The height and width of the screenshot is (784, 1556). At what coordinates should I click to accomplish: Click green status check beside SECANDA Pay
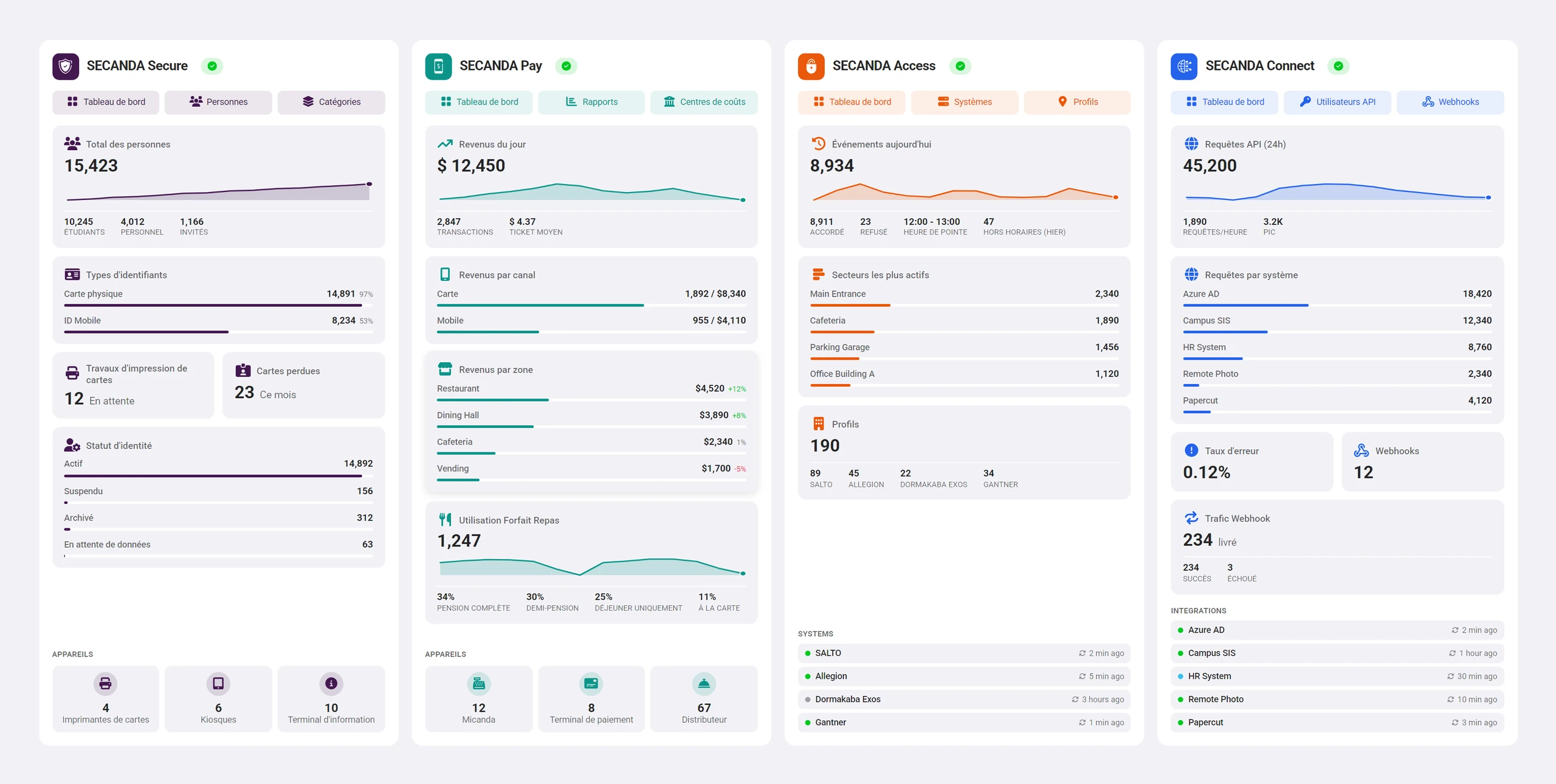coord(566,66)
